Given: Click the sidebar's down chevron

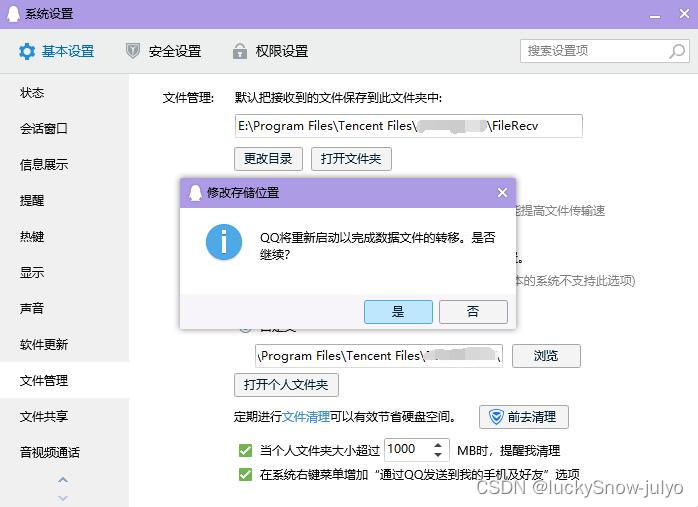Looking at the screenshot, I should tap(63, 498).
